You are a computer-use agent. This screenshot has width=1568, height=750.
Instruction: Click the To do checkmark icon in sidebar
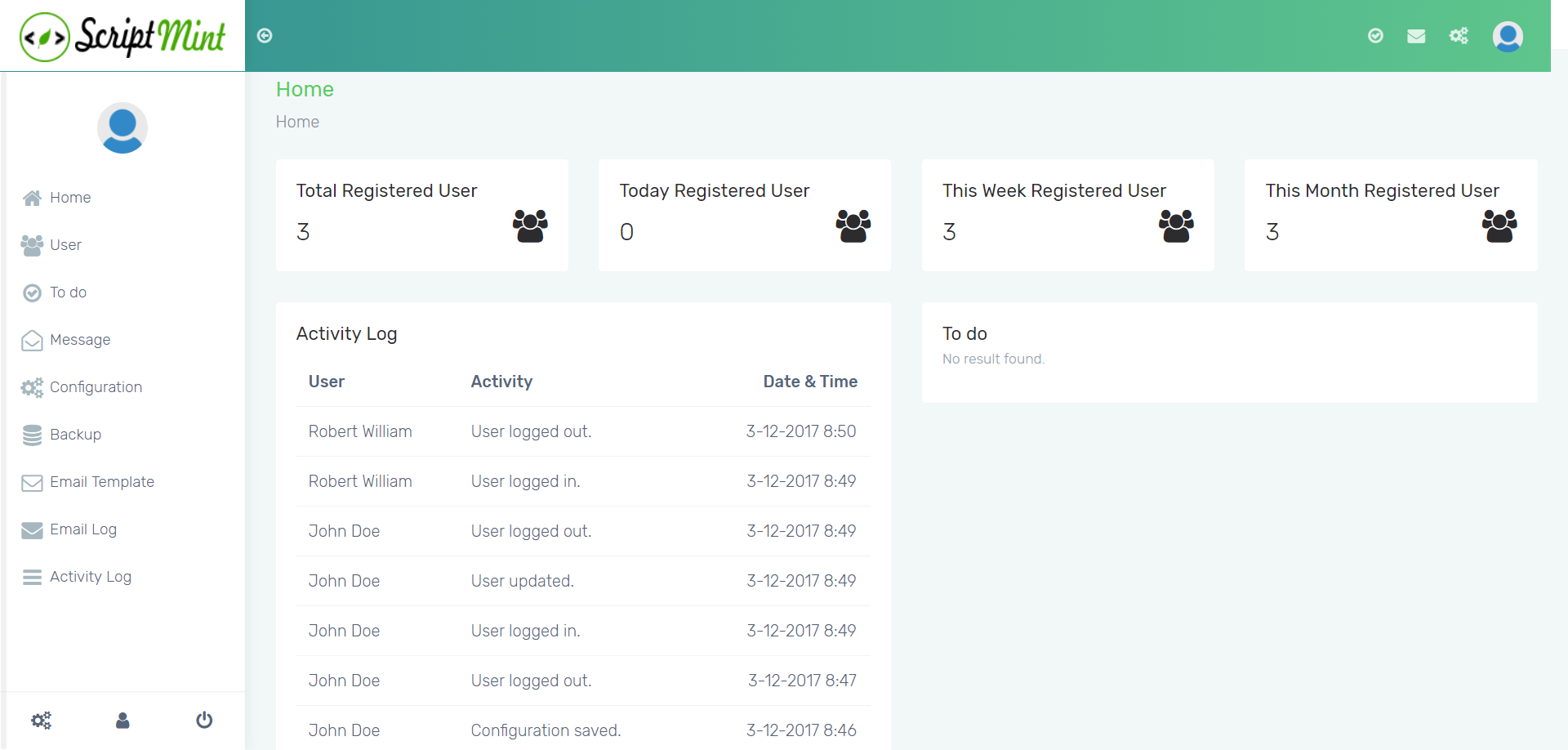click(32, 292)
